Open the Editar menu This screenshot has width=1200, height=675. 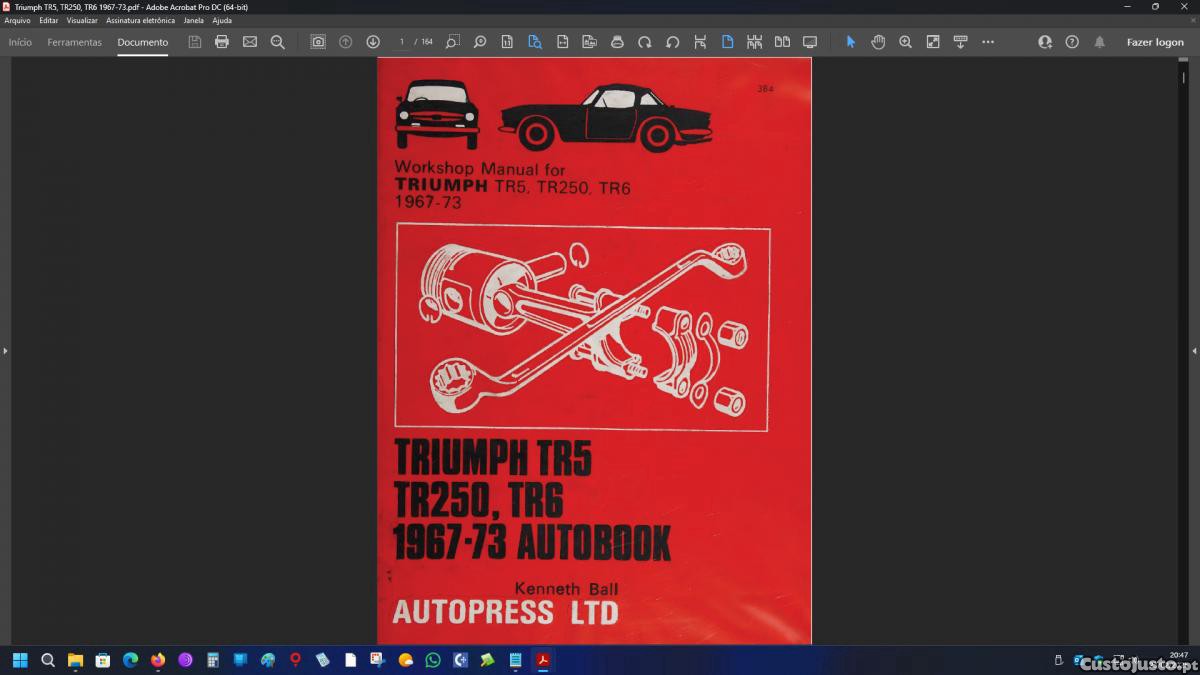tap(49, 20)
